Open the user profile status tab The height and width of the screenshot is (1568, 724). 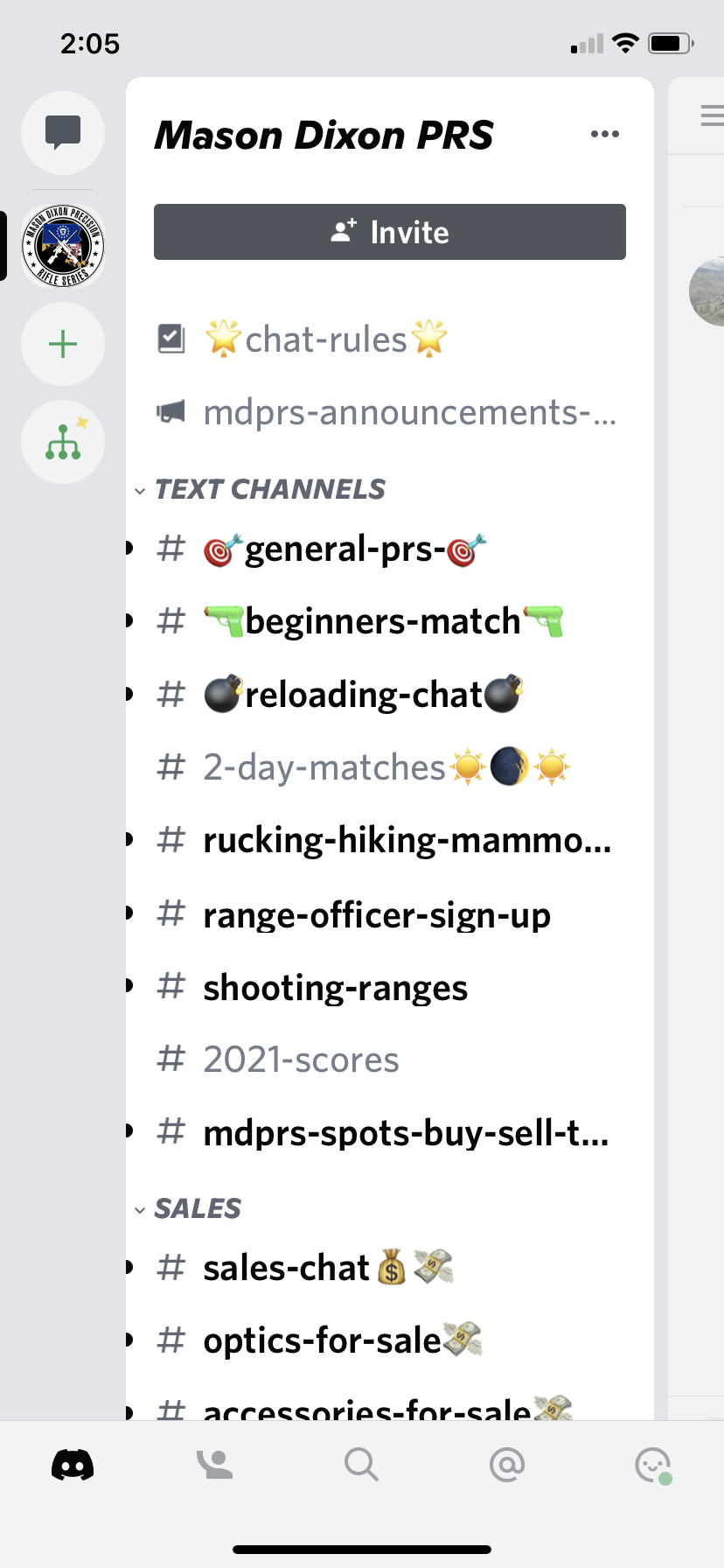click(x=652, y=1465)
